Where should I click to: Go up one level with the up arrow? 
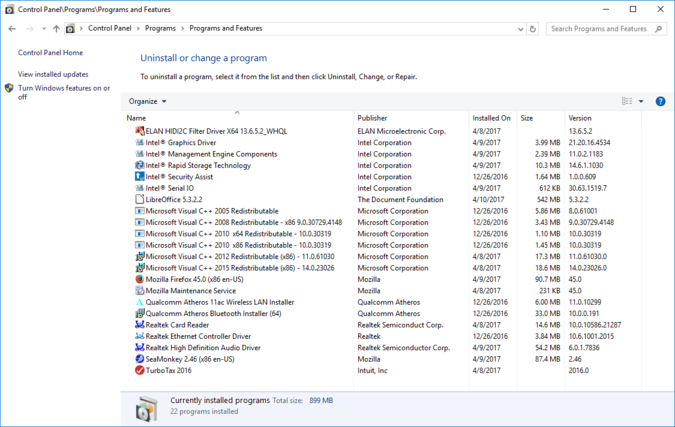56,29
